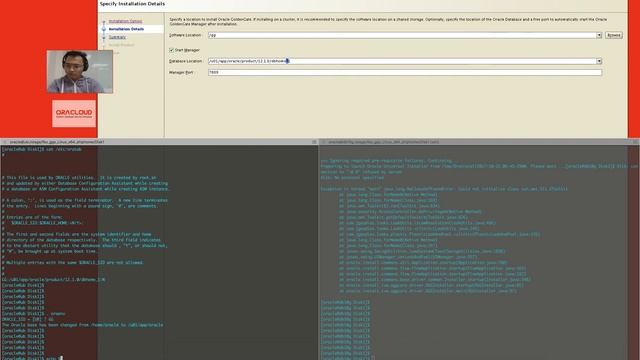640x360 pixels.
Task: Click into the Manager Port field
Action: [x=405, y=72]
